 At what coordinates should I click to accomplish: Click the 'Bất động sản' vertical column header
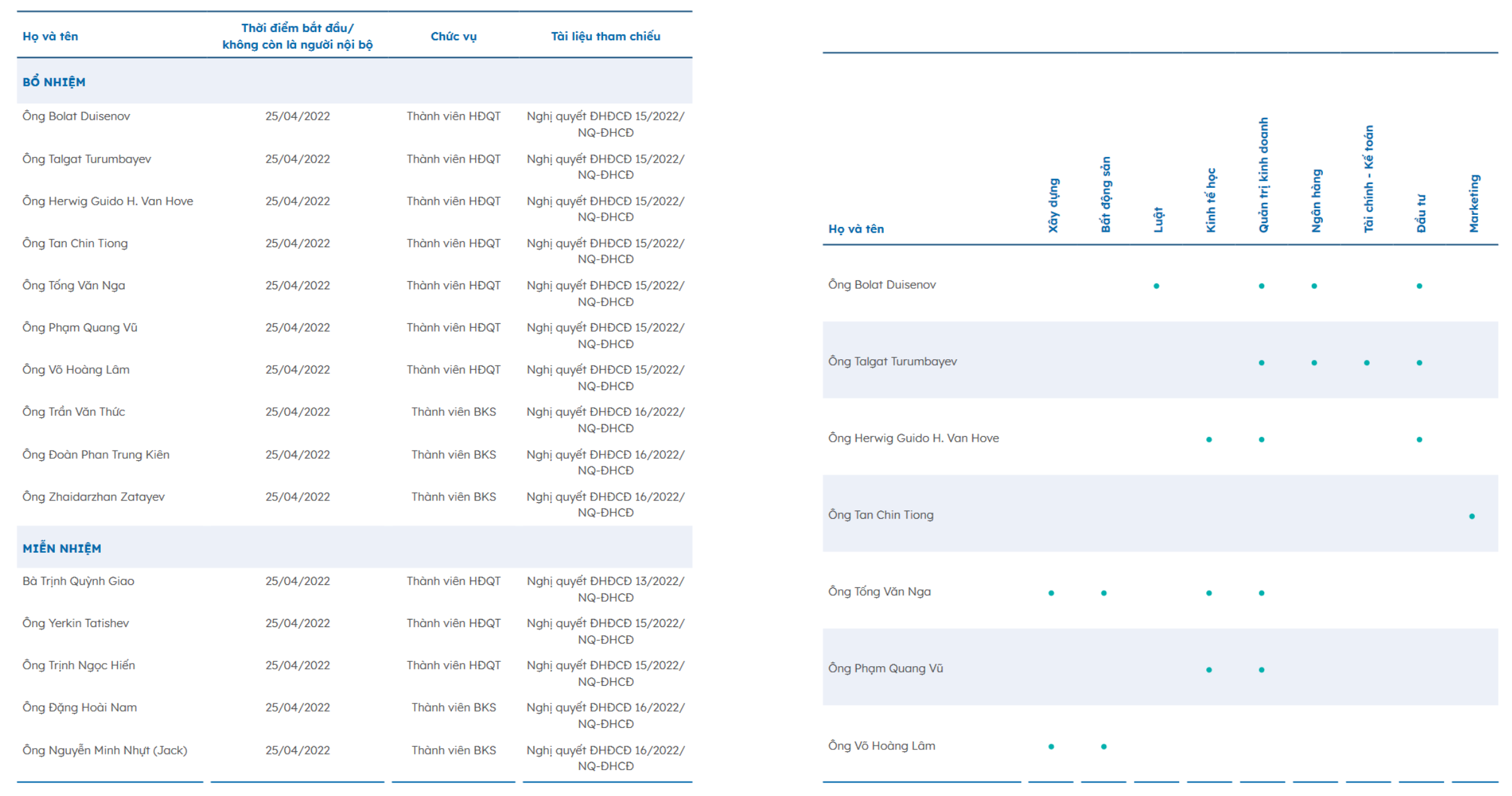click(1105, 195)
